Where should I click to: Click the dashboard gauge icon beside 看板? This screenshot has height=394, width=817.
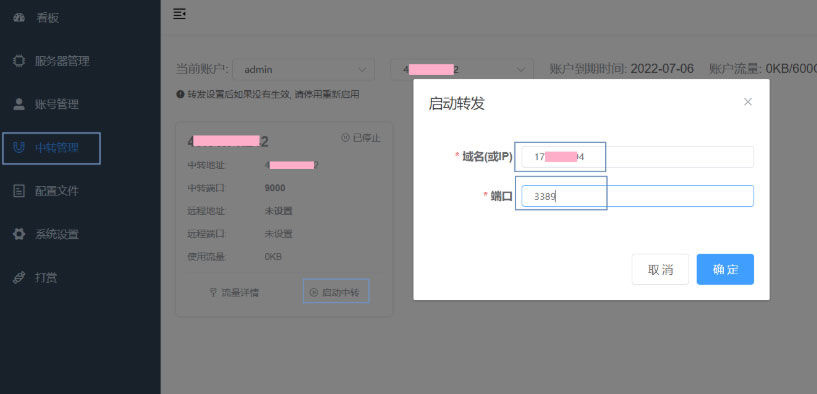[x=19, y=18]
